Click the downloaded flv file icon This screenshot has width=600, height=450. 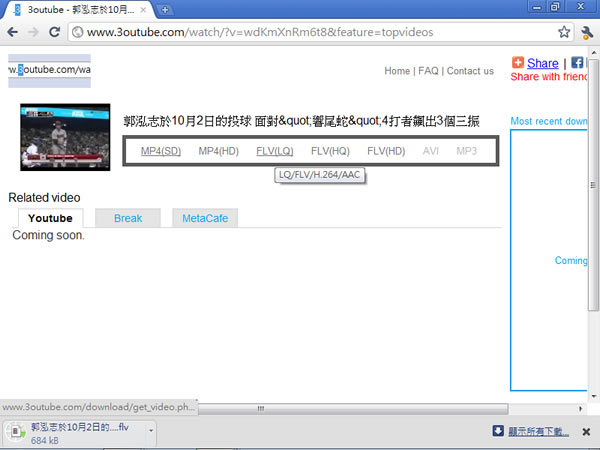click(x=15, y=432)
